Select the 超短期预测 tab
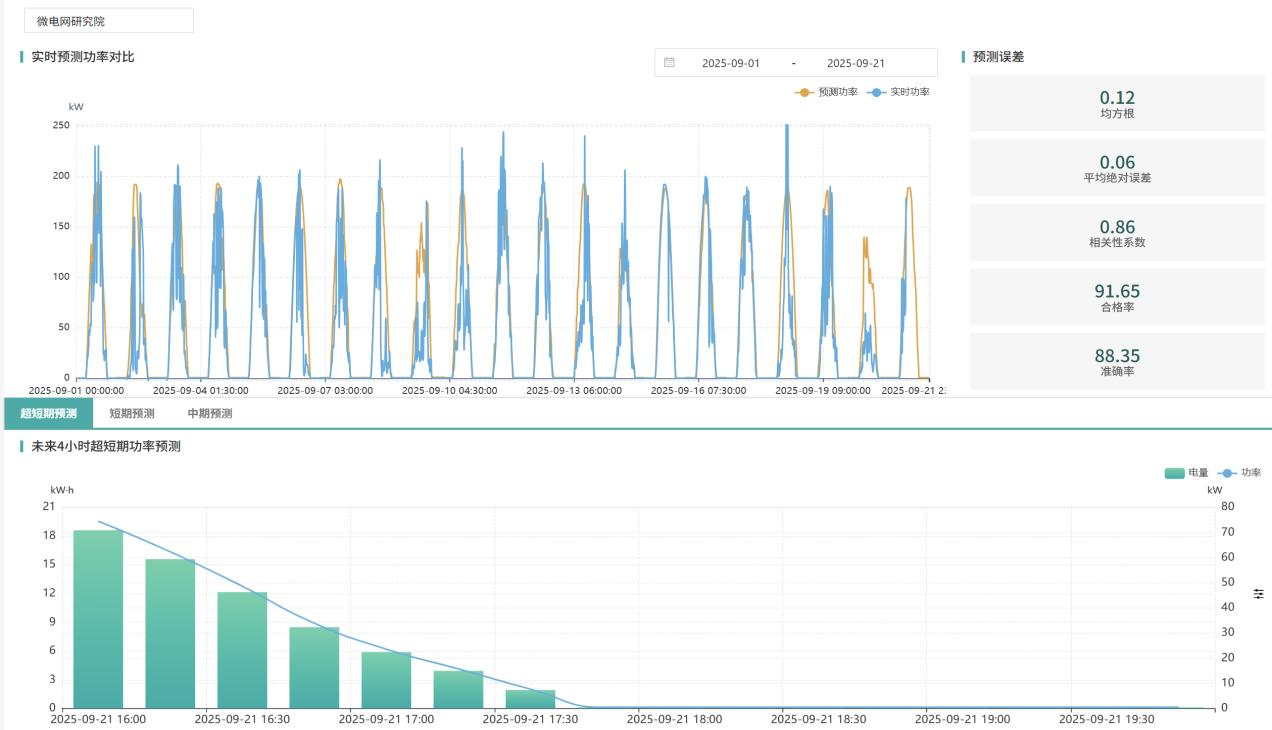The image size is (1272, 730). [x=48, y=413]
